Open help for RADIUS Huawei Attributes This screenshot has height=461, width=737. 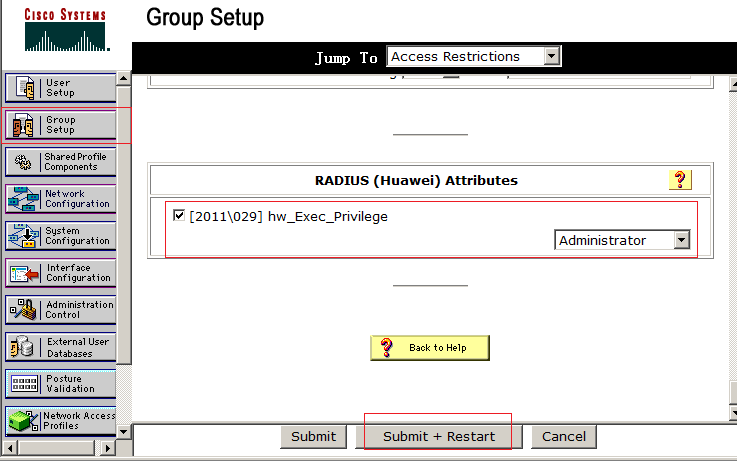click(x=680, y=180)
